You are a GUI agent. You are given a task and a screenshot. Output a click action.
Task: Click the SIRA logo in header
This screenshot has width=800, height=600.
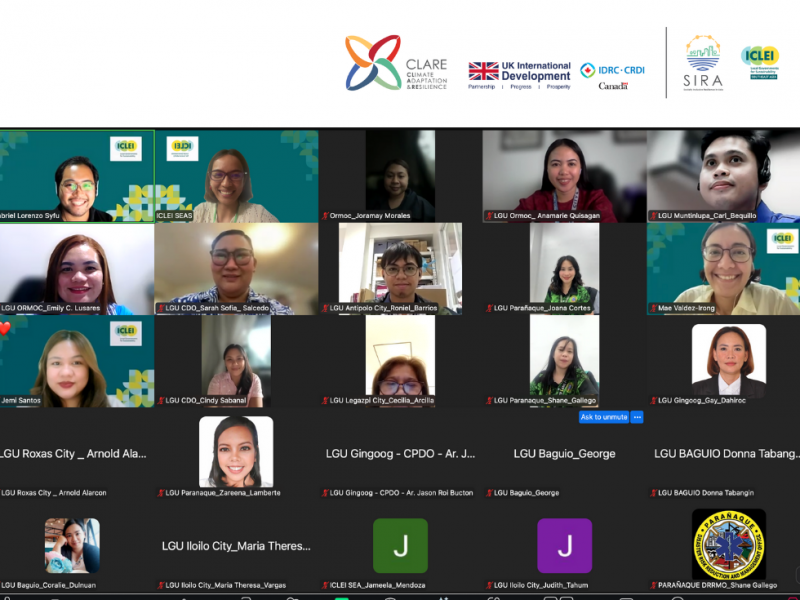click(x=702, y=64)
